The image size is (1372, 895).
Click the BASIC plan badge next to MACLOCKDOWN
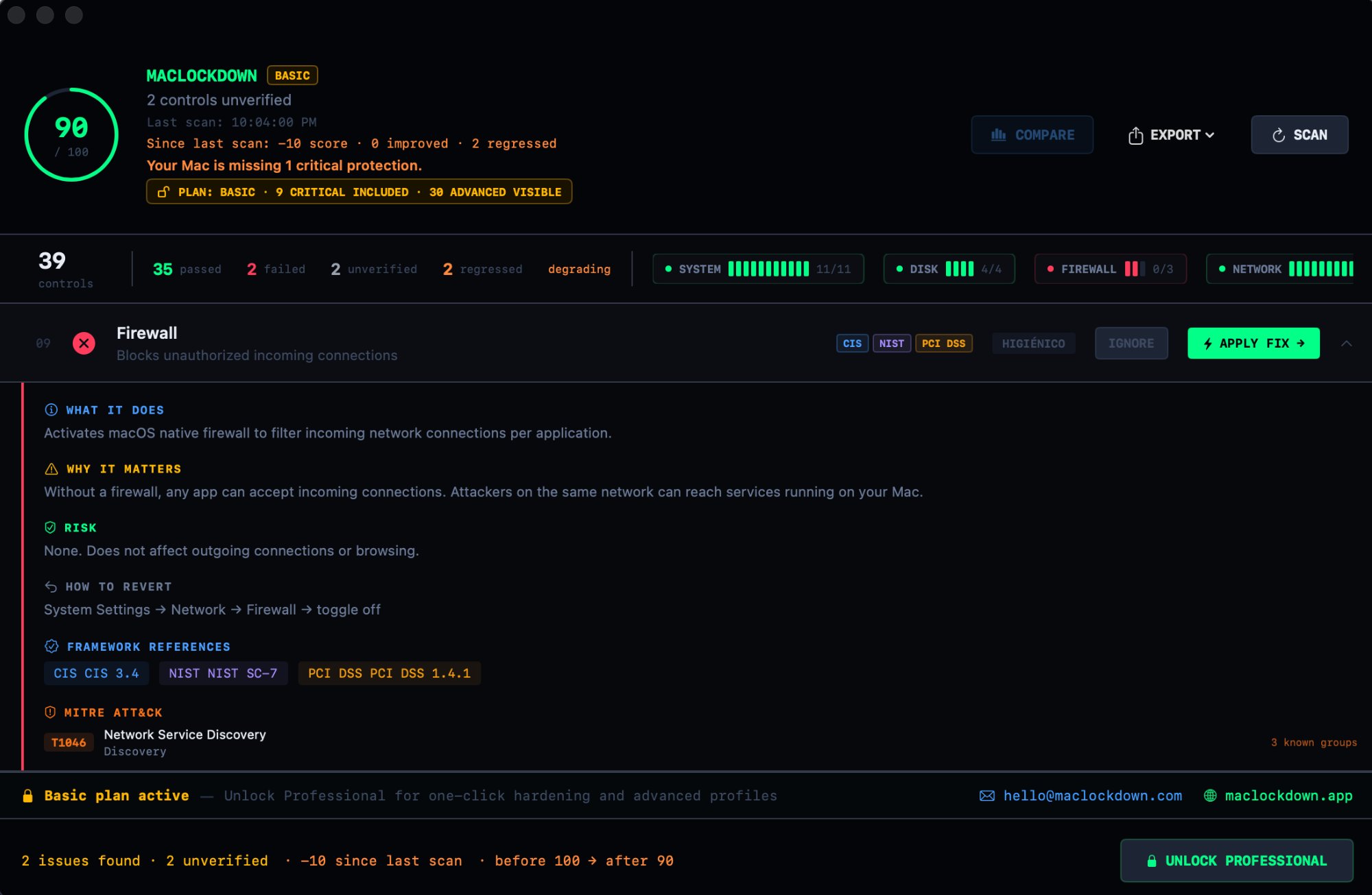[292, 75]
